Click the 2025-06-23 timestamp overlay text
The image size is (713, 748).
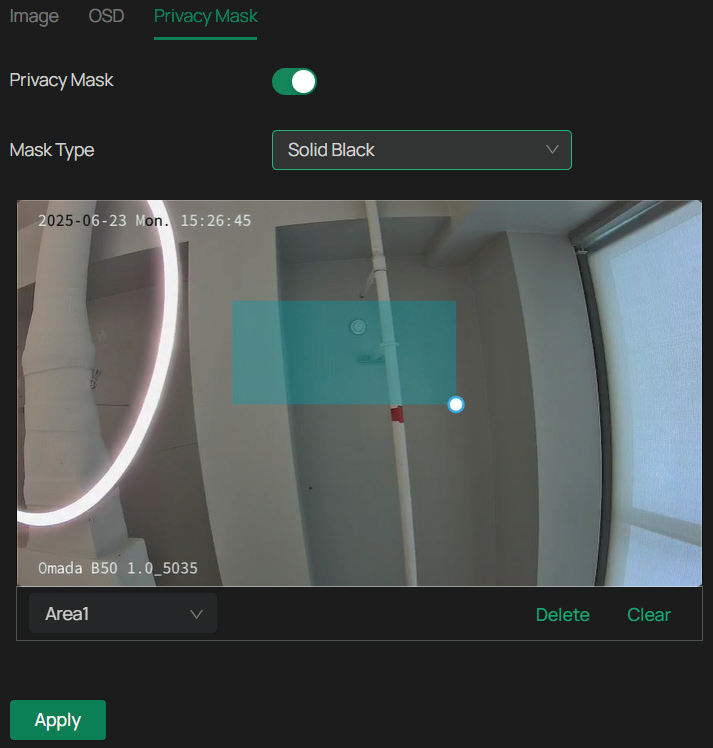(x=145, y=220)
